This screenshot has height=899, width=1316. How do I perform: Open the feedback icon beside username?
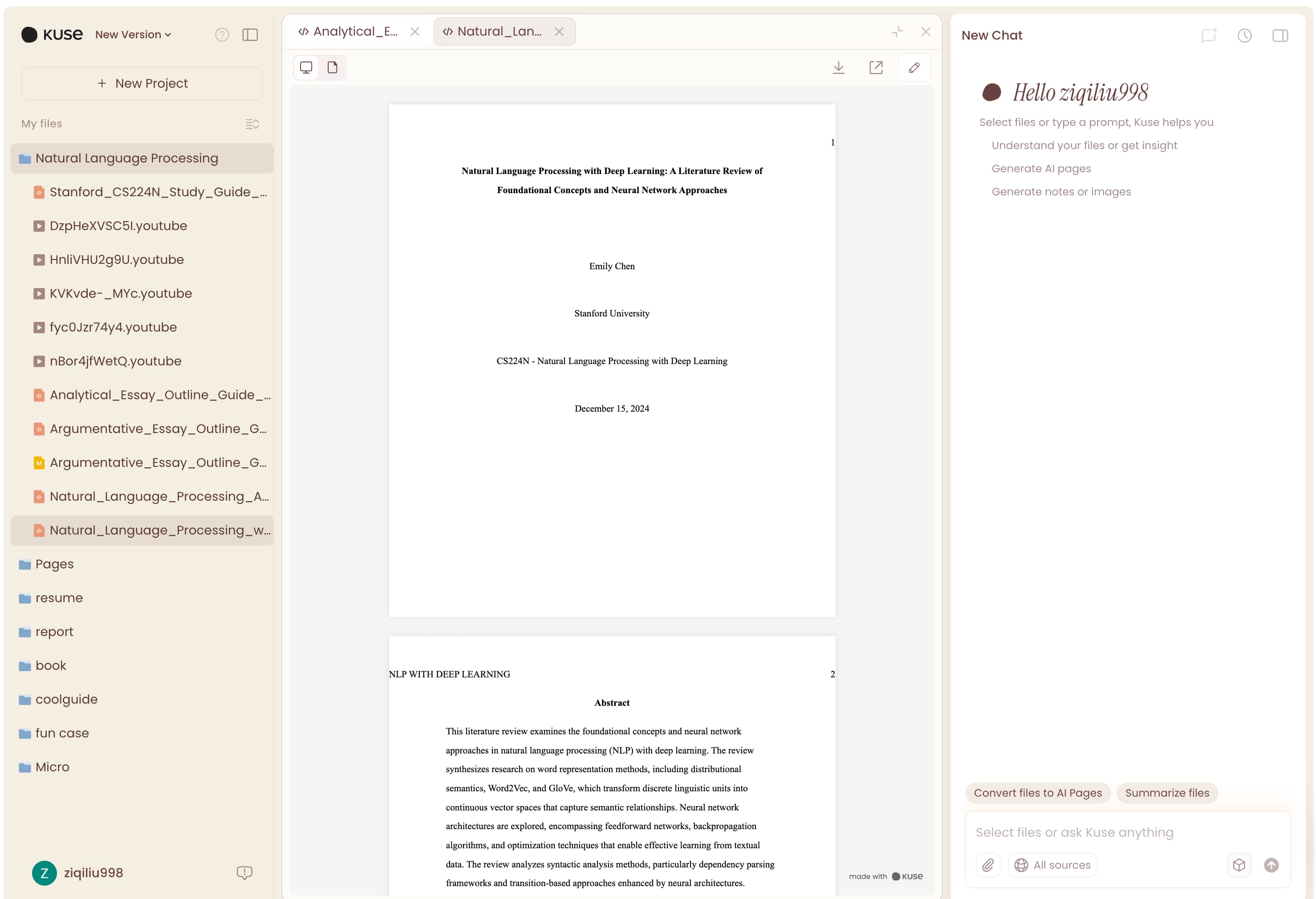click(244, 873)
